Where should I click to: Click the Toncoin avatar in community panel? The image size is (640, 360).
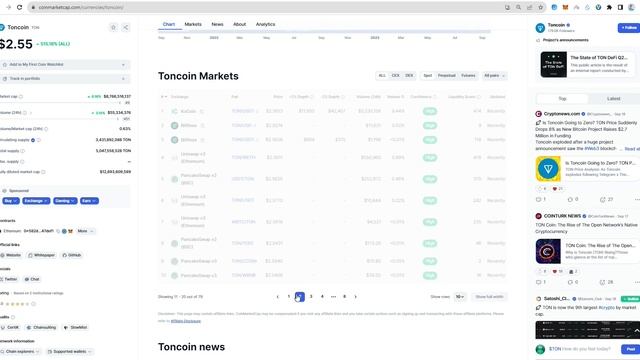point(540,28)
